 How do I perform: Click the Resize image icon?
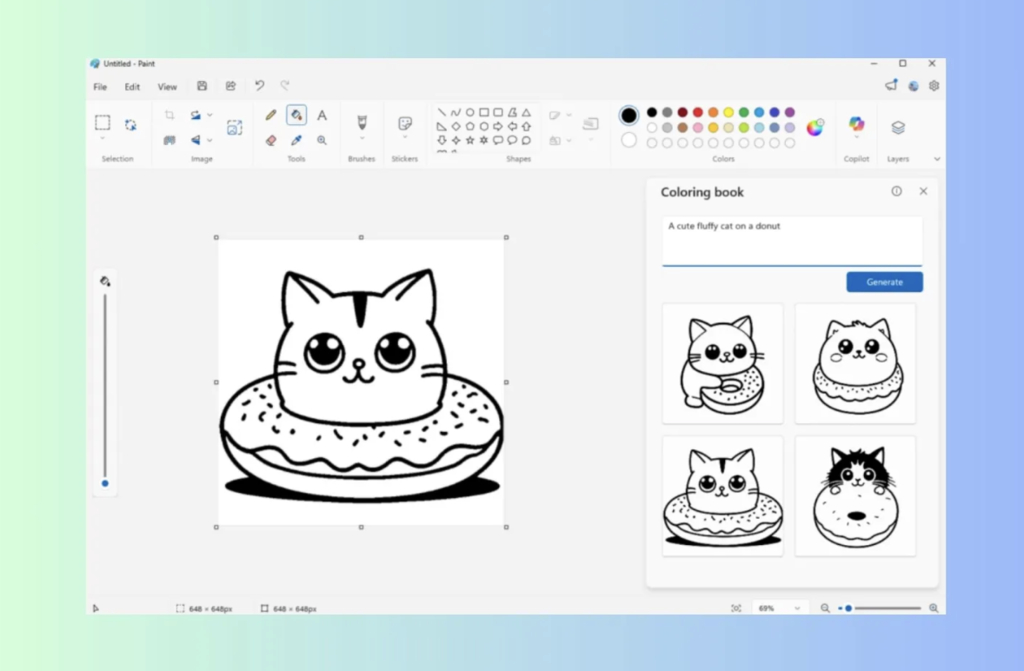click(235, 127)
